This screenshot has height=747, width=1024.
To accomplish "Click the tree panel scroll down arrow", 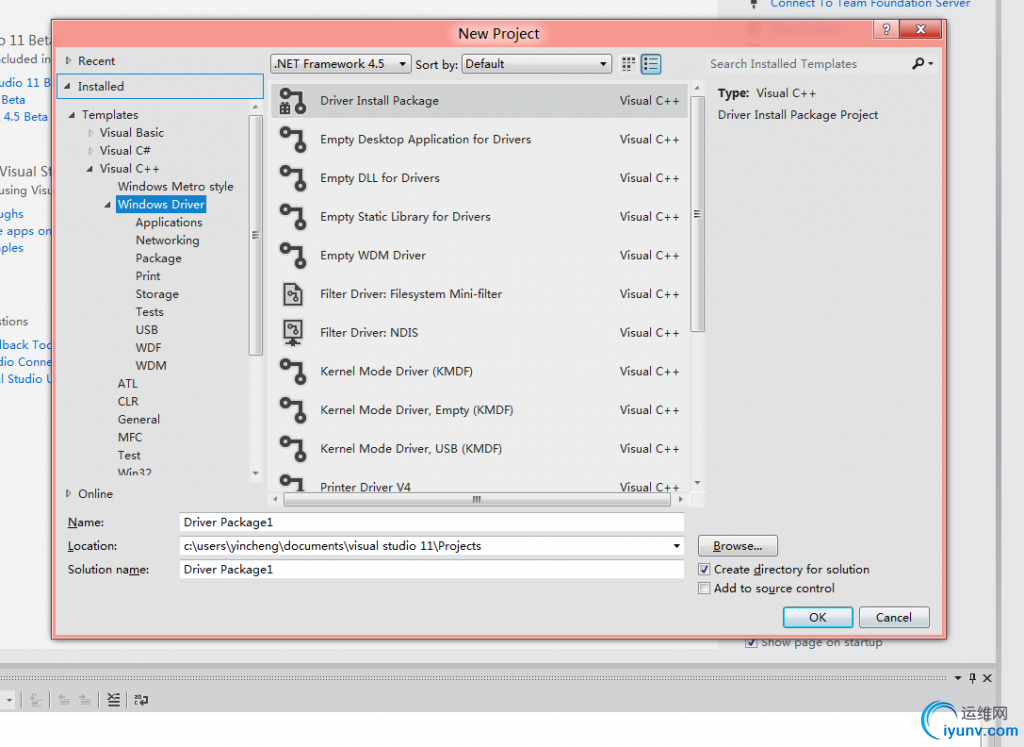I will 255,473.
